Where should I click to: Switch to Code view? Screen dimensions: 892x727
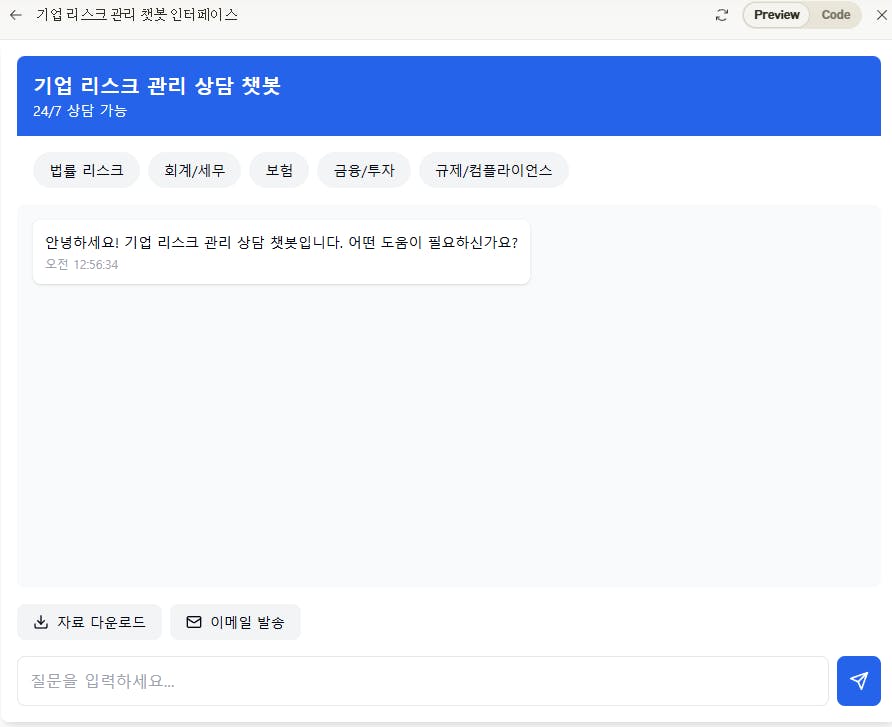click(835, 15)
